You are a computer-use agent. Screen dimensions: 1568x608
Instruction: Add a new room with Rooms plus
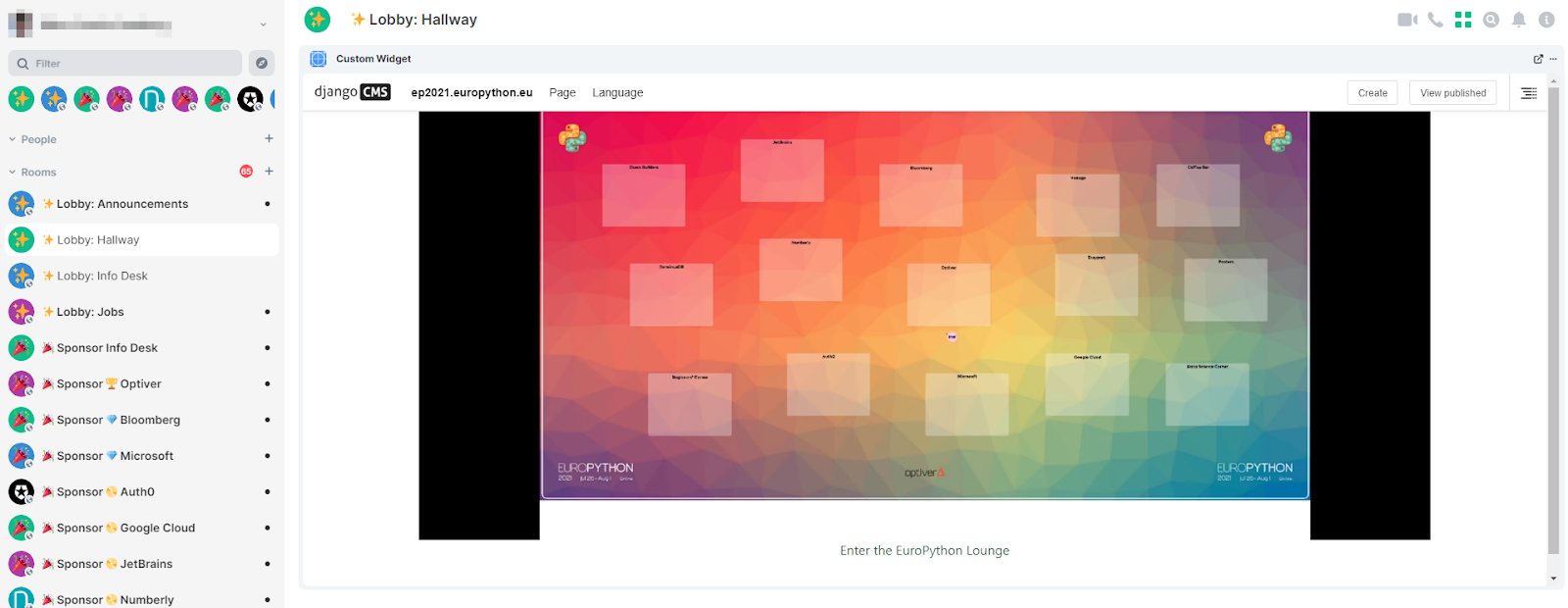[x=269, y=171]
